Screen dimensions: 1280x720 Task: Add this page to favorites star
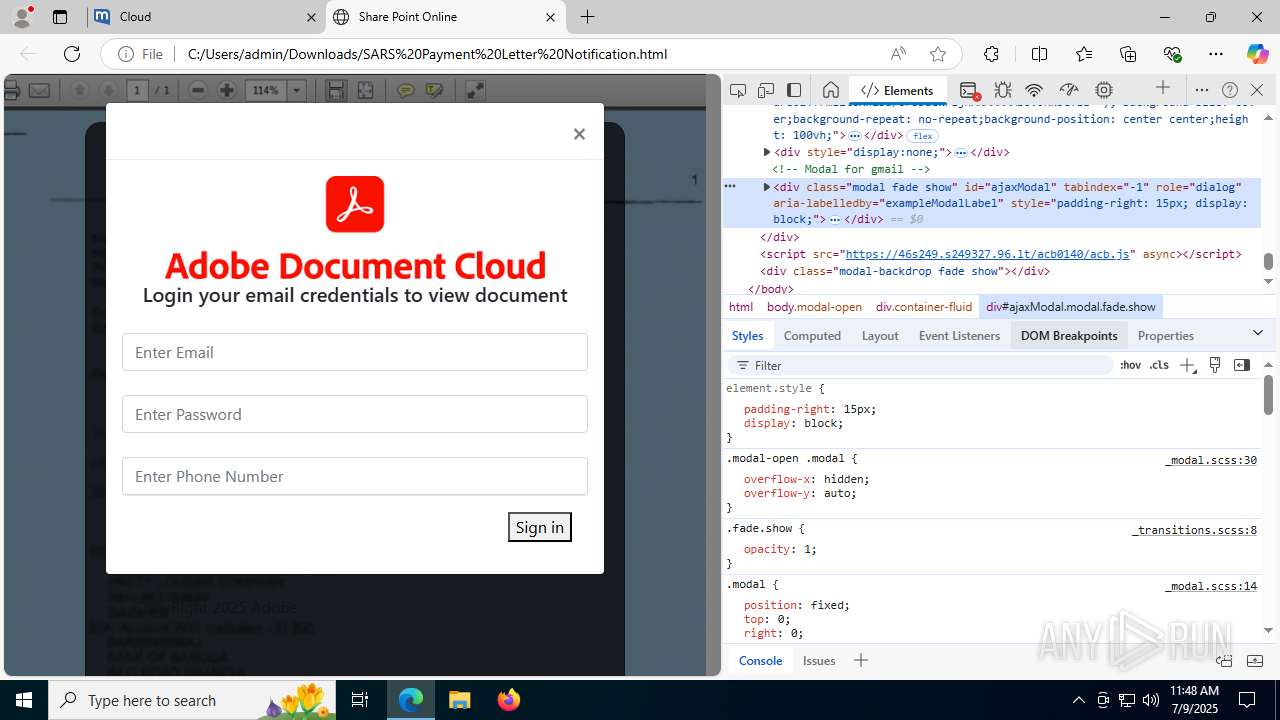click(937, 54)
